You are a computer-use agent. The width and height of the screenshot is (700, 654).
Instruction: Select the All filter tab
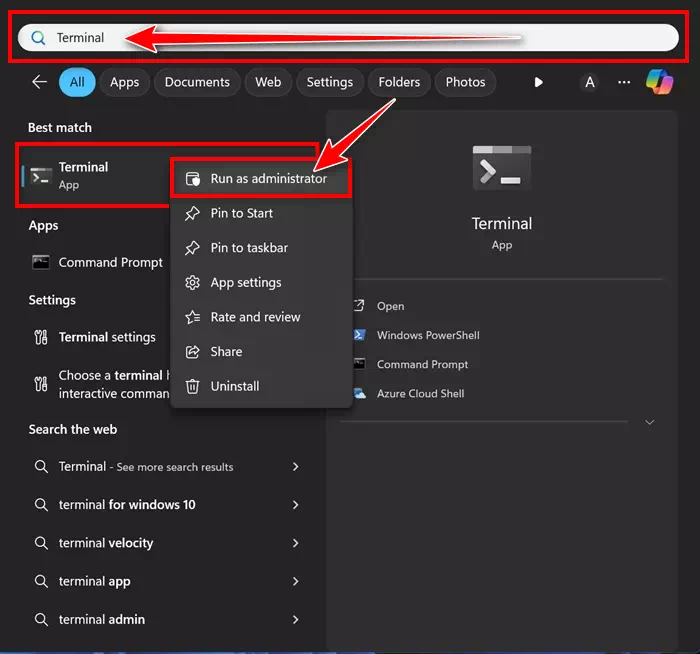(77, 82)
